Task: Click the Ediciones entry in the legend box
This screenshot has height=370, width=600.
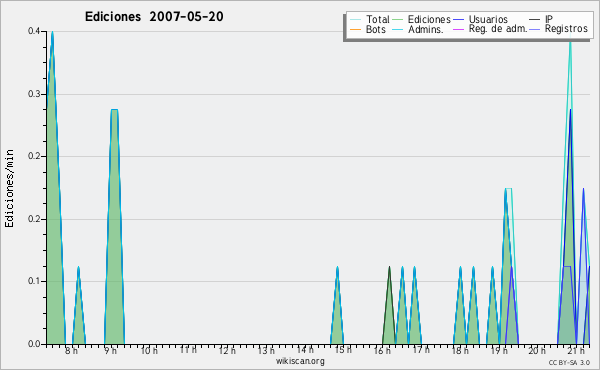Action: point(429,19)
